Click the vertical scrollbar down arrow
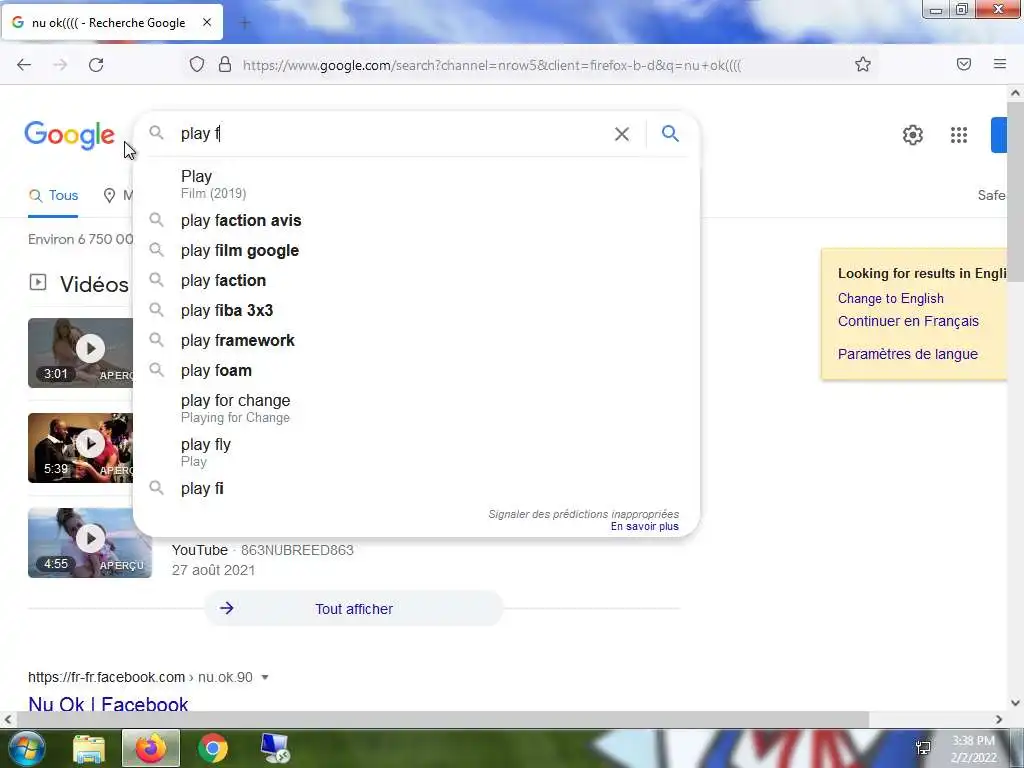Image resolution: width=1024 pixels, height=768 pixels. [1016, 703]
